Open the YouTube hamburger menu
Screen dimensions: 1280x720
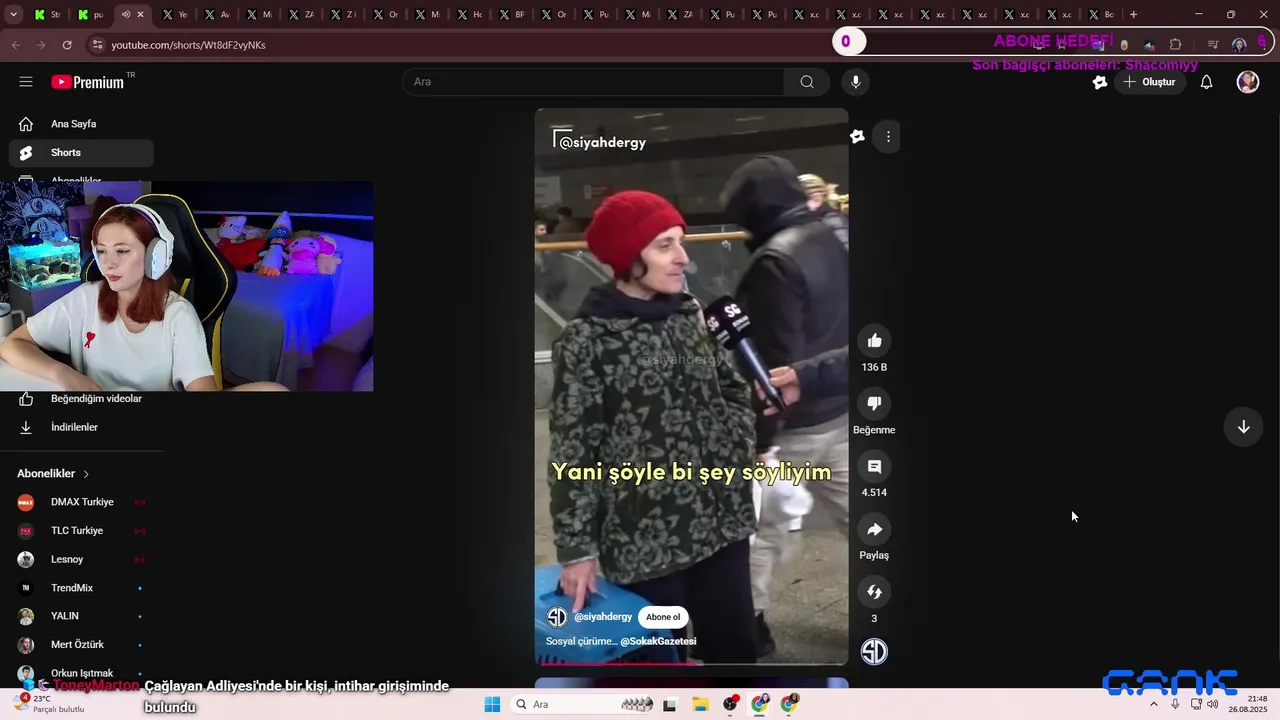point(26,82)
